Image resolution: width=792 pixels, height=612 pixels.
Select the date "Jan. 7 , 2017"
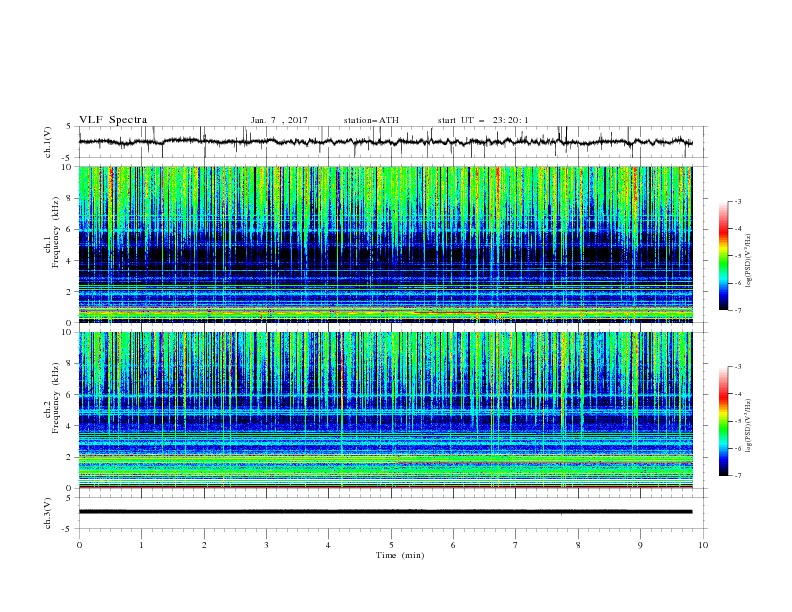(279, 120)
